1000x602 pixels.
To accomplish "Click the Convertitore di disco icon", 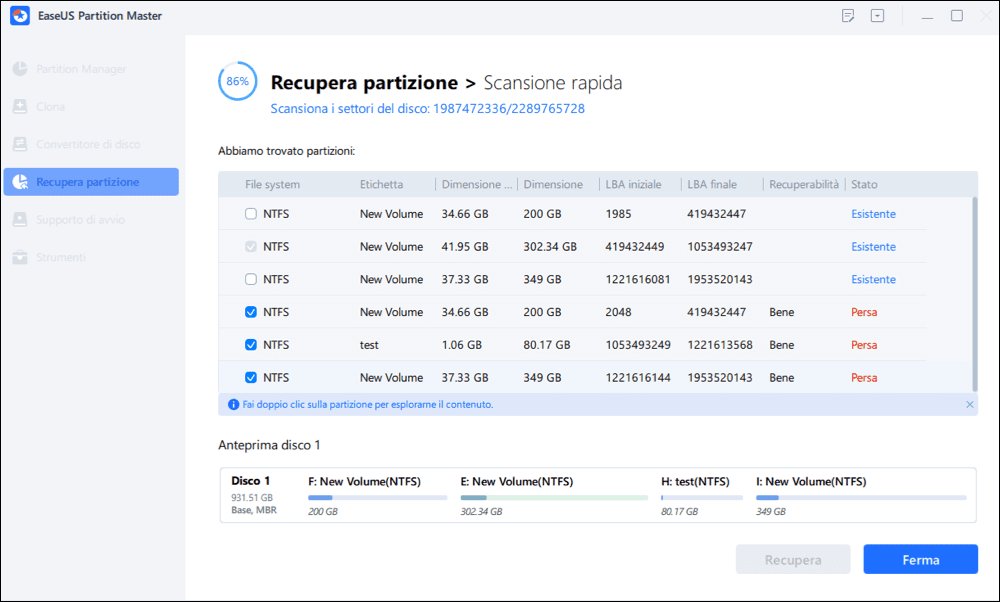I will [x=20, y=144].
